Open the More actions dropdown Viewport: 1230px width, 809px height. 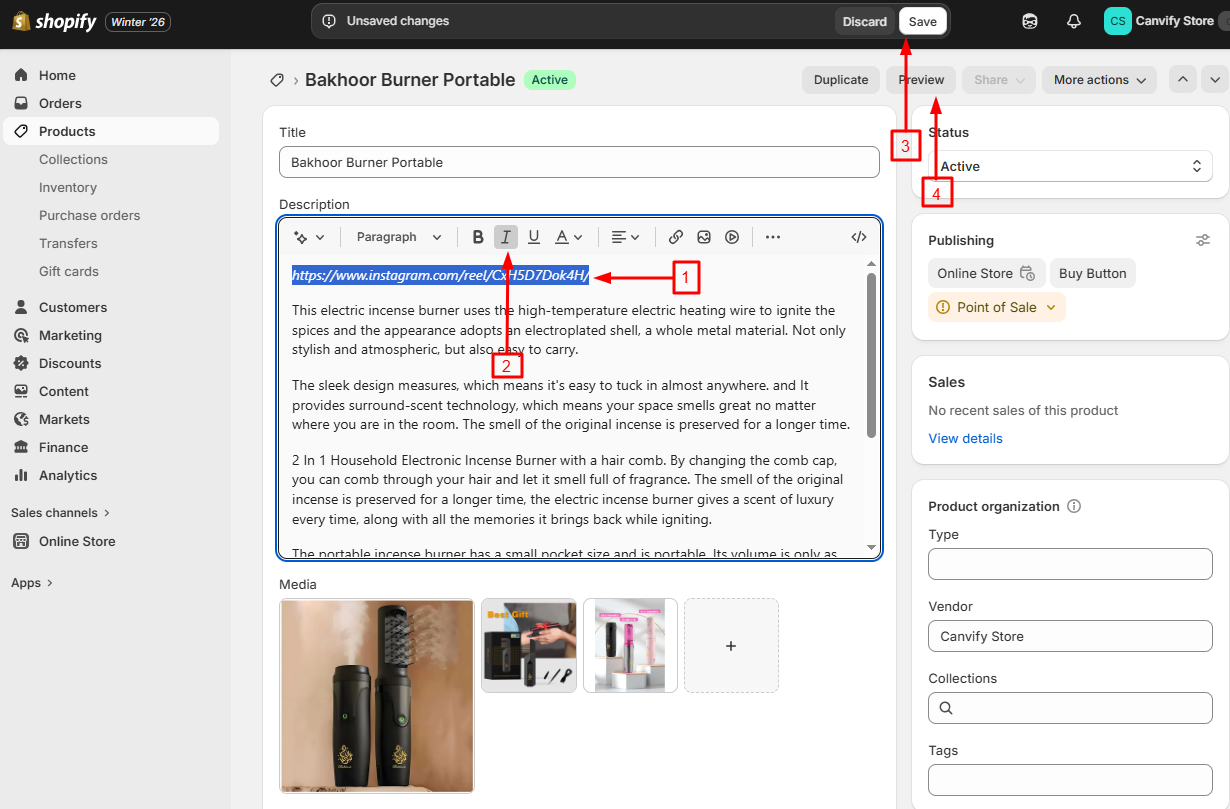coord(1099,79)
